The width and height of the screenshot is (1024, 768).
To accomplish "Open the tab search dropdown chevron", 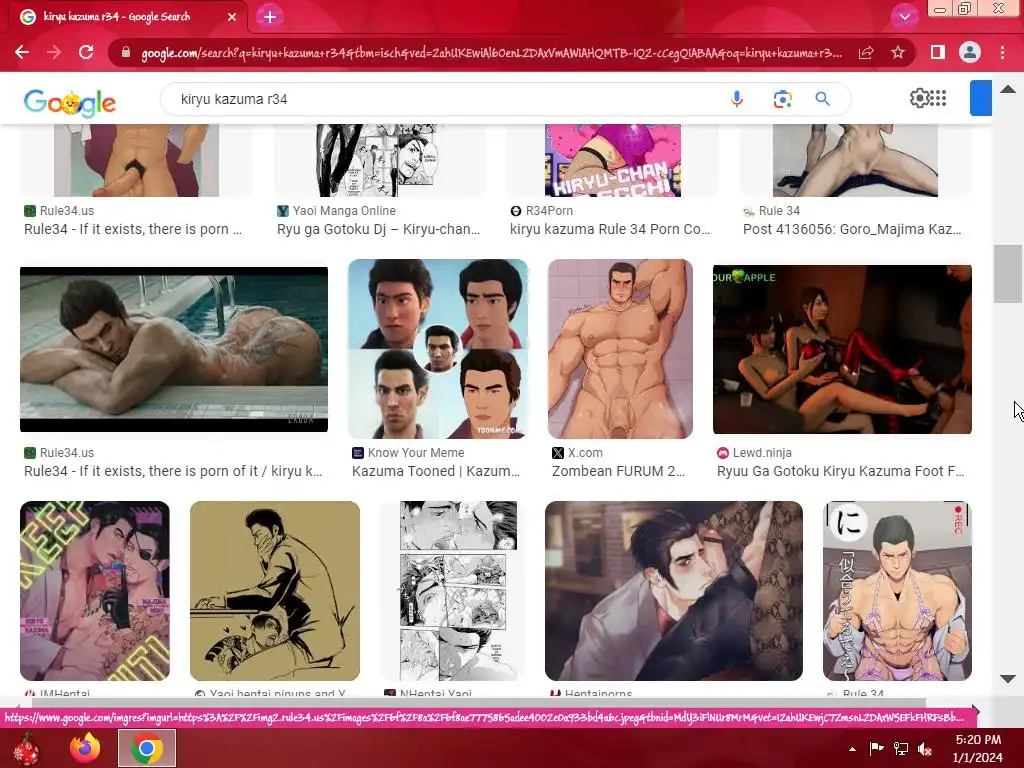I will point(904,17).
